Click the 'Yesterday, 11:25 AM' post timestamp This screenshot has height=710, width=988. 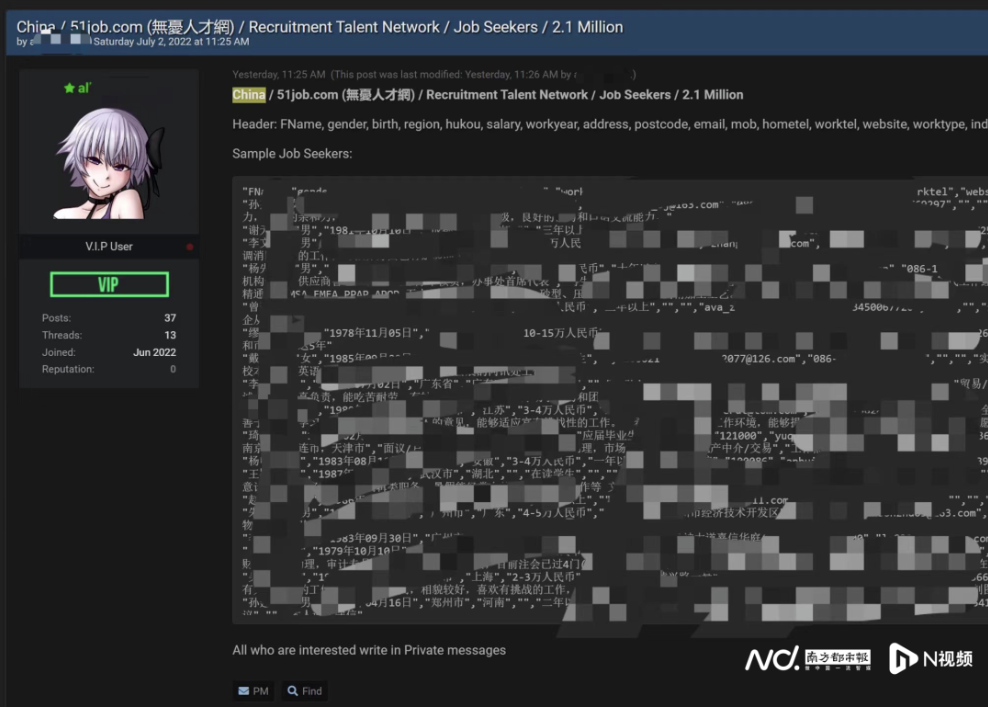(279, 74)
